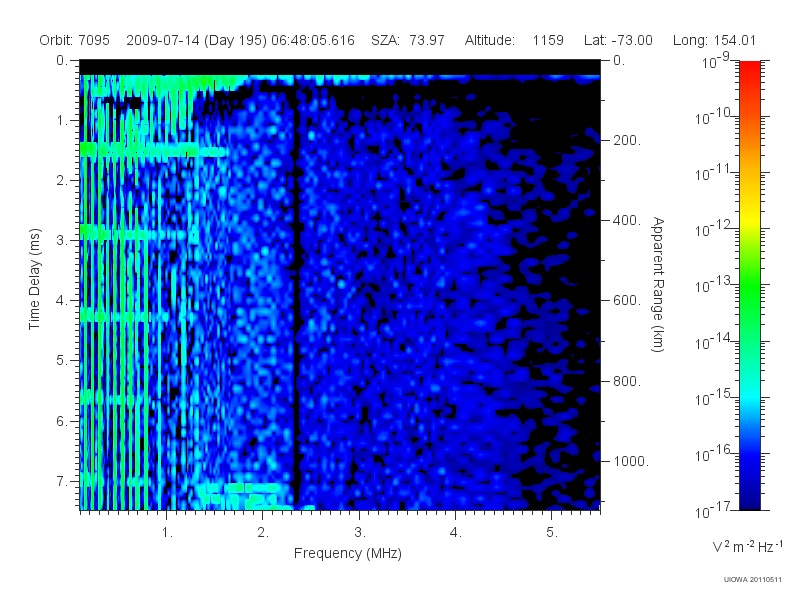
Task: Click the '10^-11' color scale tick label
Action: pos(713,172)
